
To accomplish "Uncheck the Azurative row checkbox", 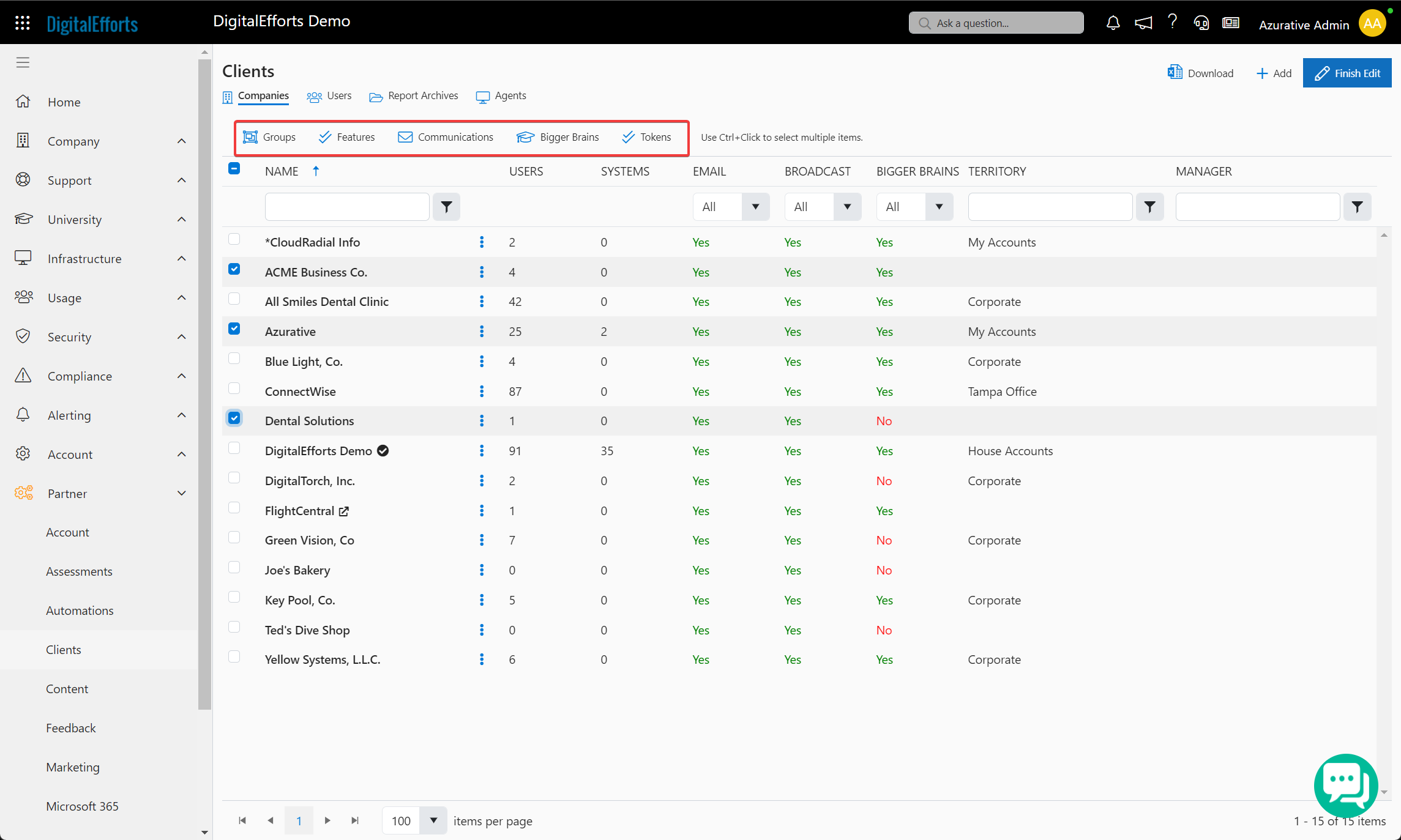I will click(x=234, y=329).
